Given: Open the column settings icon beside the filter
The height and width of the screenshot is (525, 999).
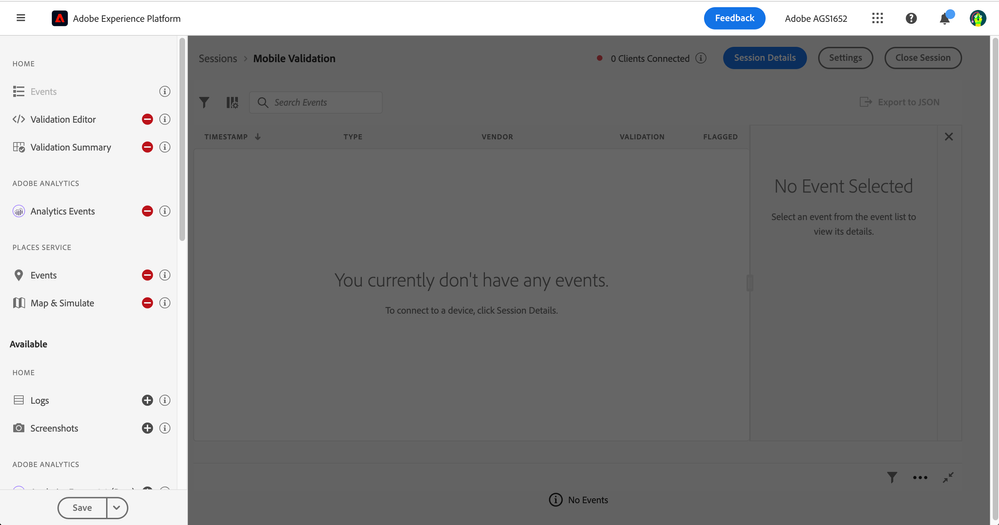Looking at the screenshot, I should 232,102.
